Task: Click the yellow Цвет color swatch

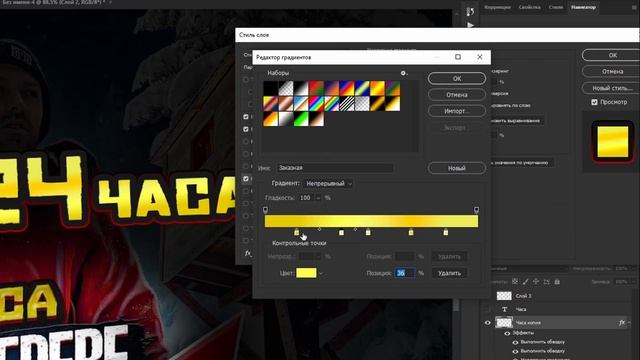Action: tap(306, 273)
